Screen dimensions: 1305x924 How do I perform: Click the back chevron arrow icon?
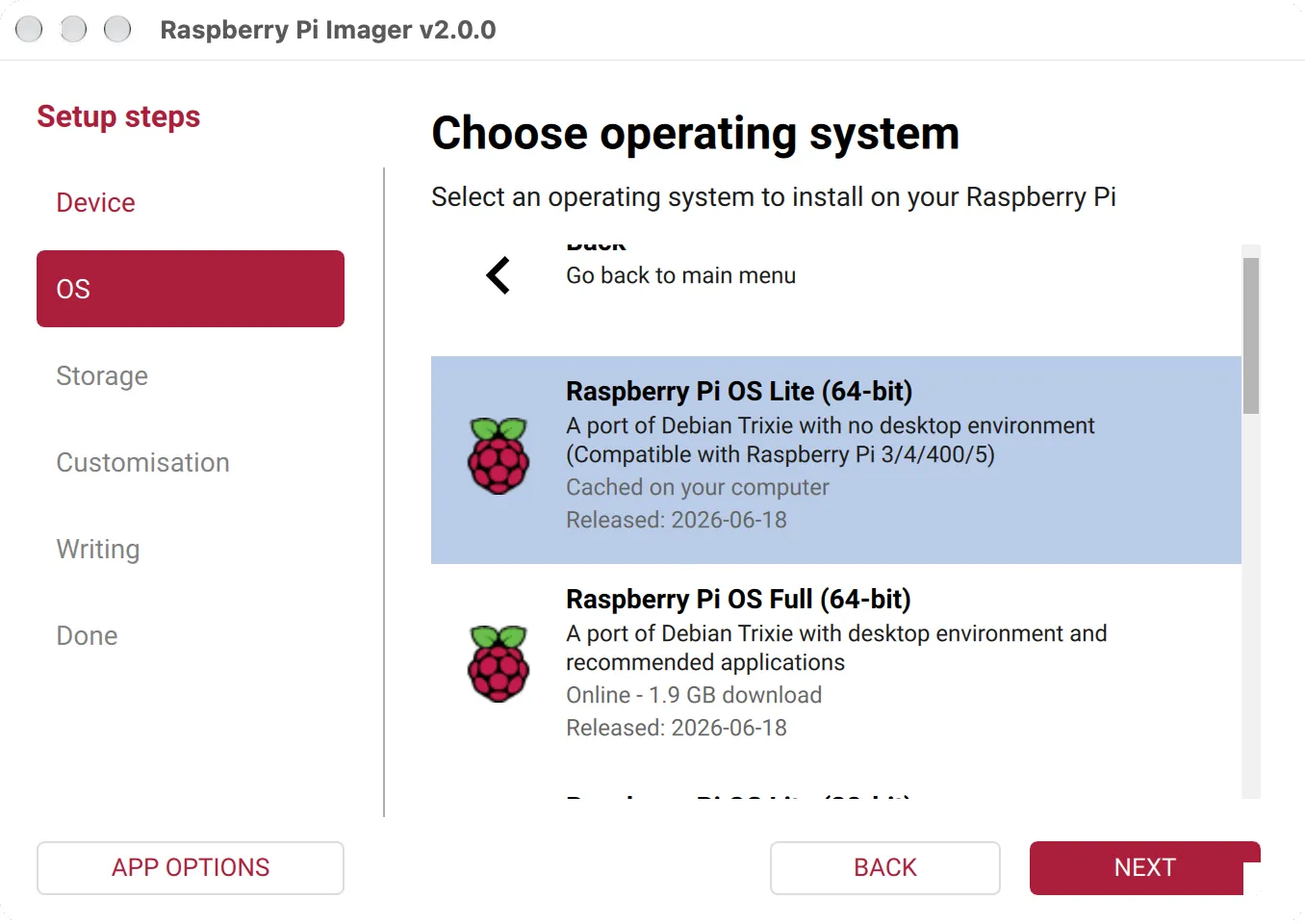click(x=498, y=275)
